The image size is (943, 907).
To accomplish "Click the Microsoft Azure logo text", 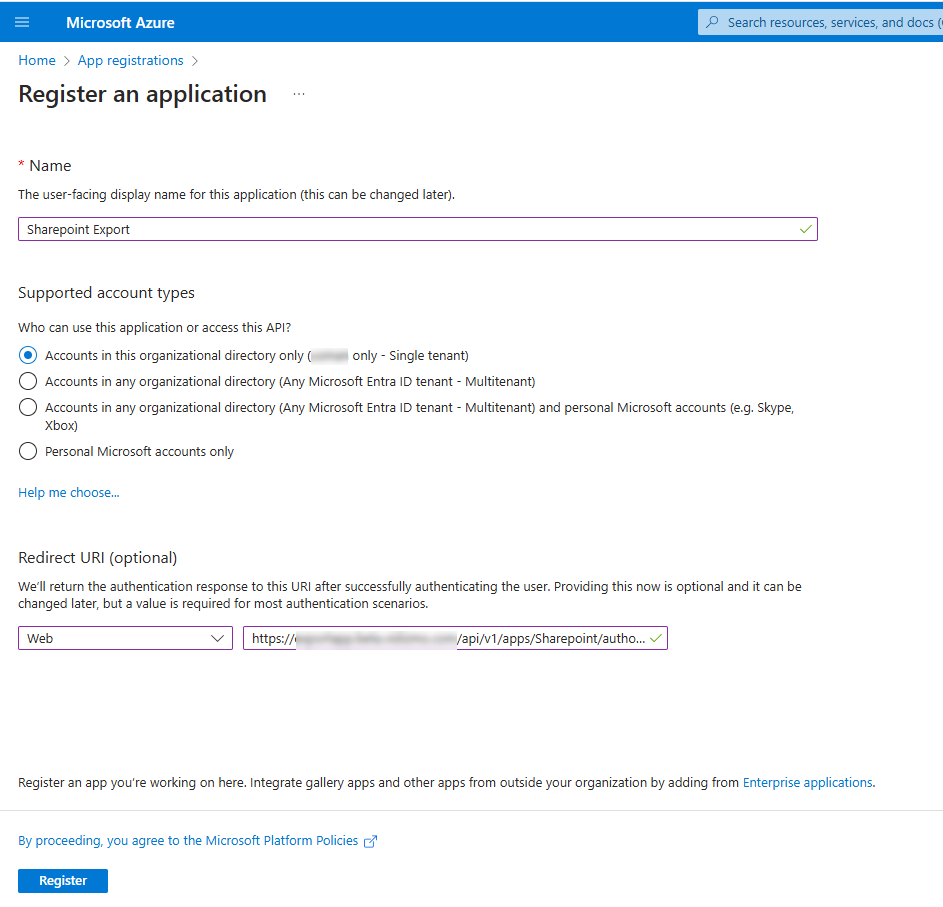I will [120, 22].
